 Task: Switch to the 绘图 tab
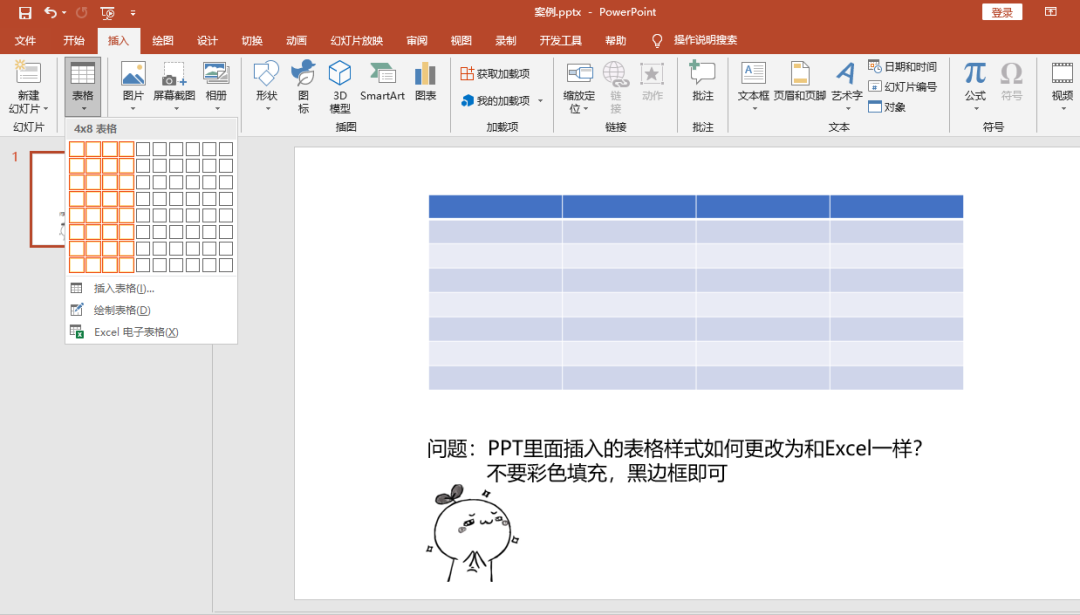[x=163, y=41]
